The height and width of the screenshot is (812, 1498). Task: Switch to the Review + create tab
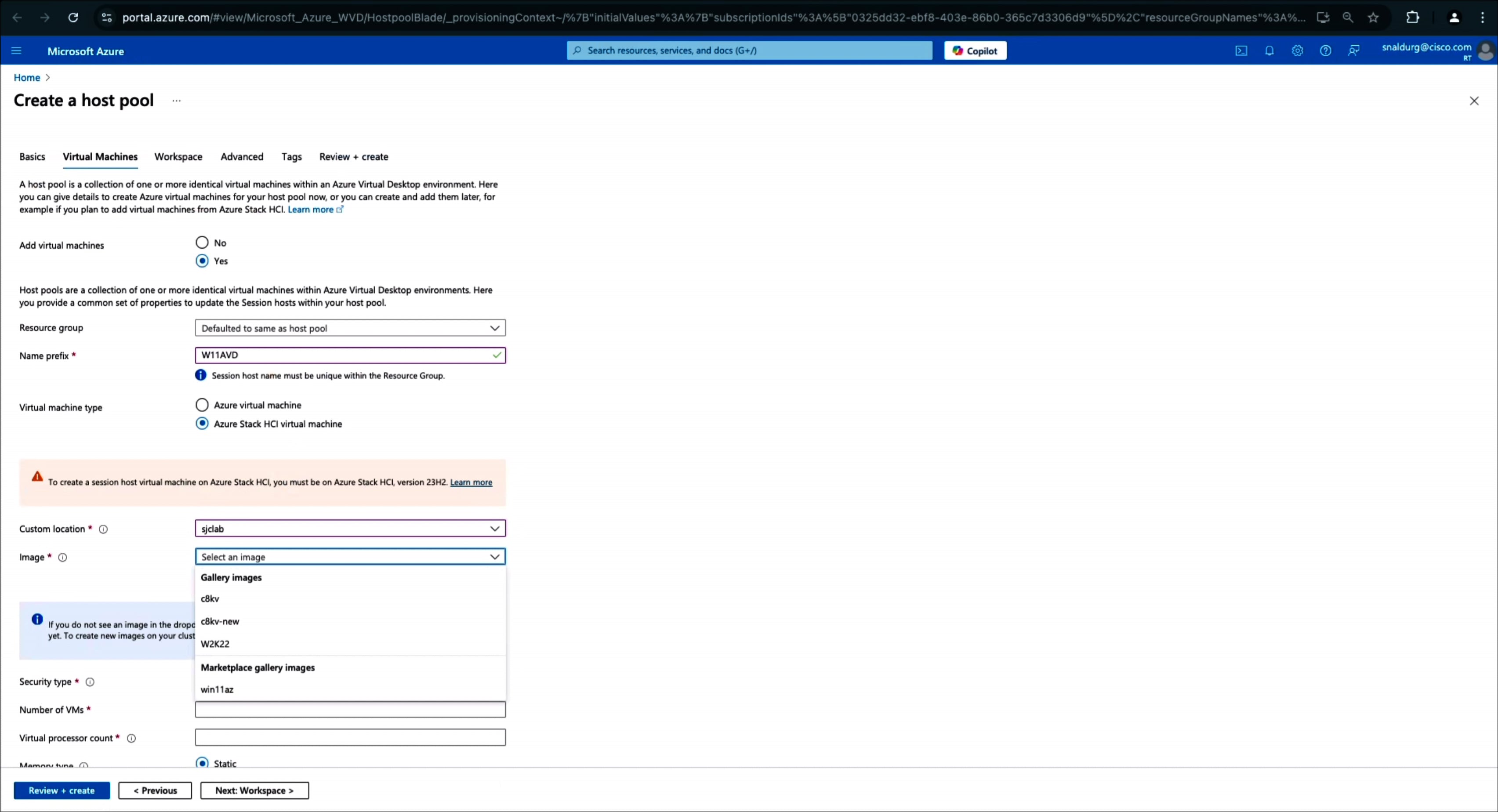click(354, 156)
